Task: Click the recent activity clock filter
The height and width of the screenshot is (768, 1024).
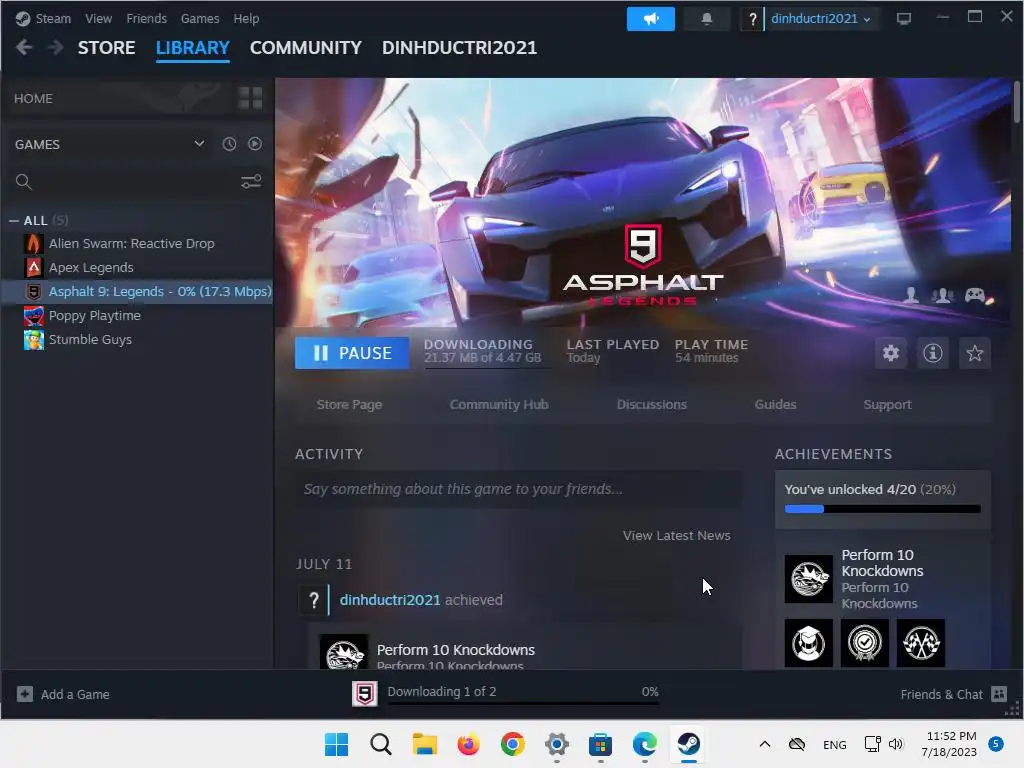Action: [x=229, y=144]
